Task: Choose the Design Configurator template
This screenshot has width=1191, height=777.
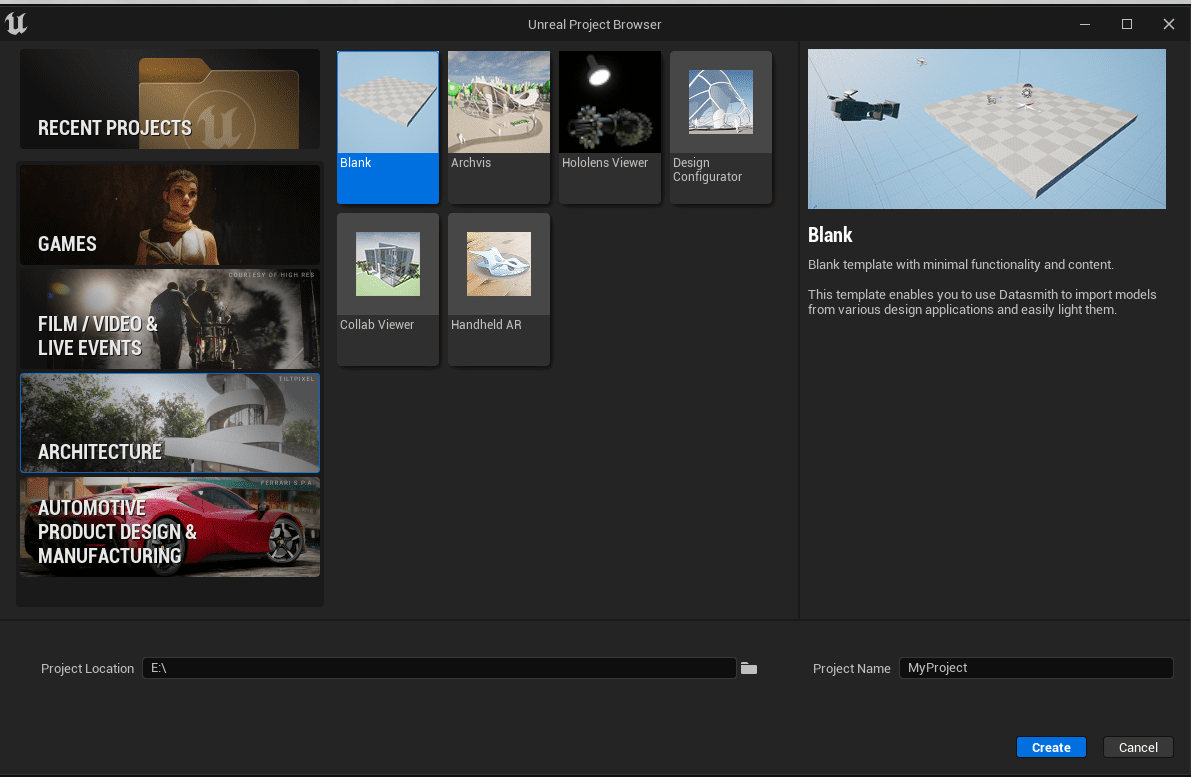Action: click(721, 127)
